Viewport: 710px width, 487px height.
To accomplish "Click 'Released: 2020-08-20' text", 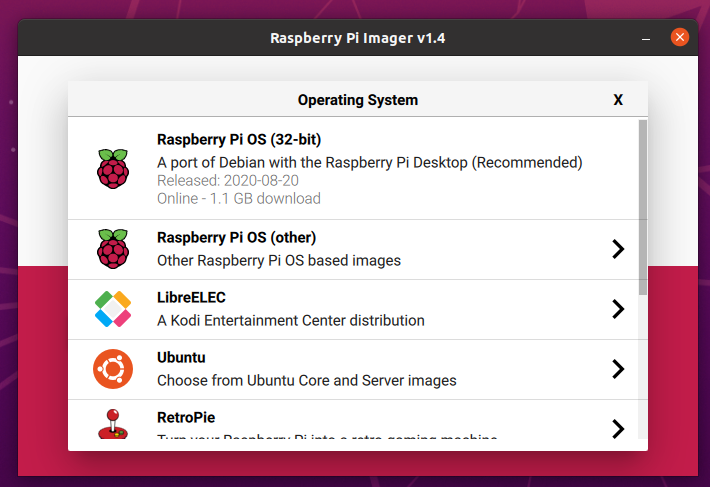I will [228, 181].
